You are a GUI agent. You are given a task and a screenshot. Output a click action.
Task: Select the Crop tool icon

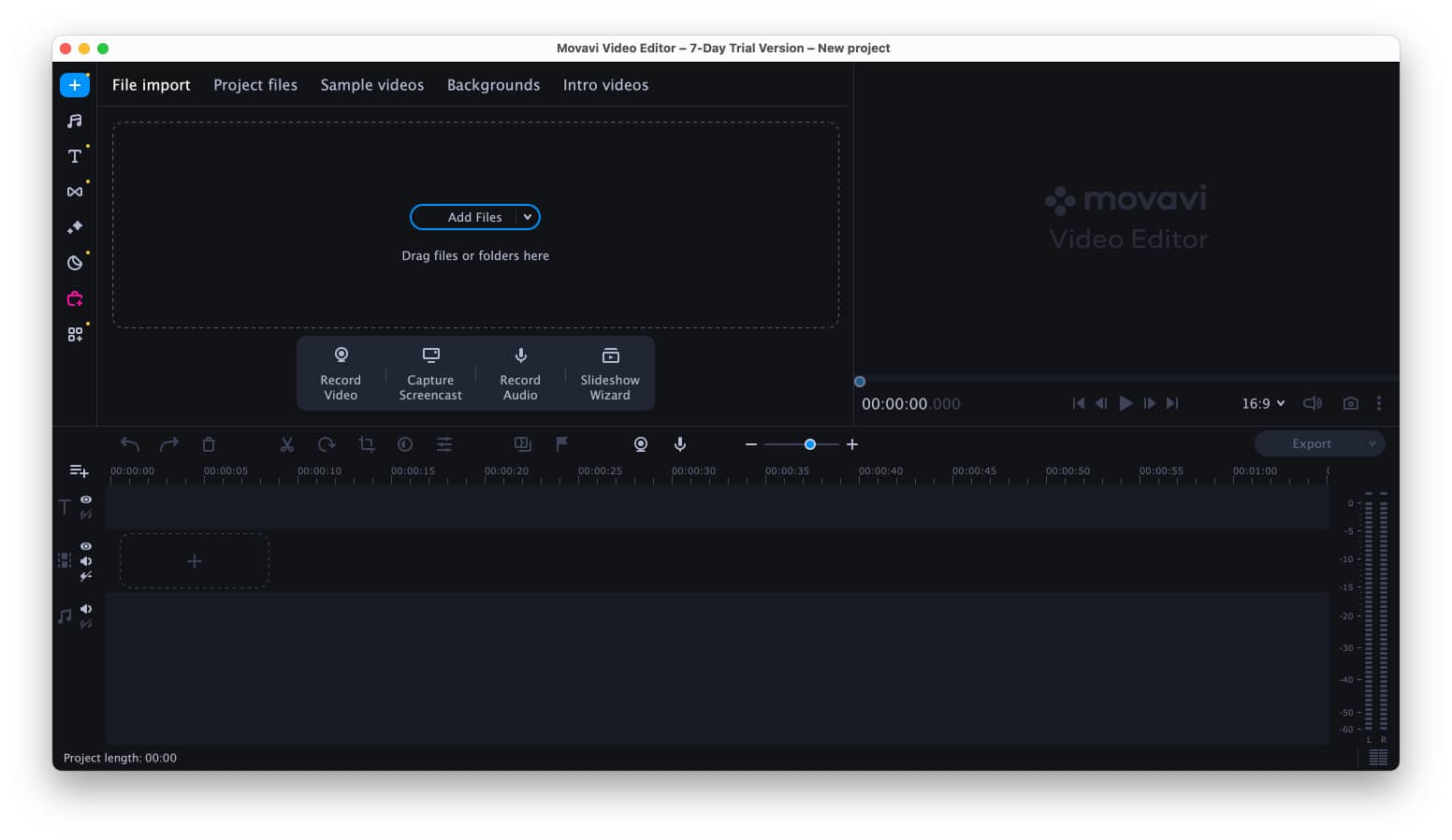(x=367, y=444)
